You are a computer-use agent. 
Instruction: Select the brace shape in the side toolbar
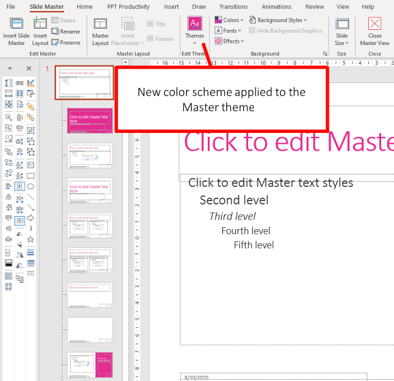coord(30,228)
